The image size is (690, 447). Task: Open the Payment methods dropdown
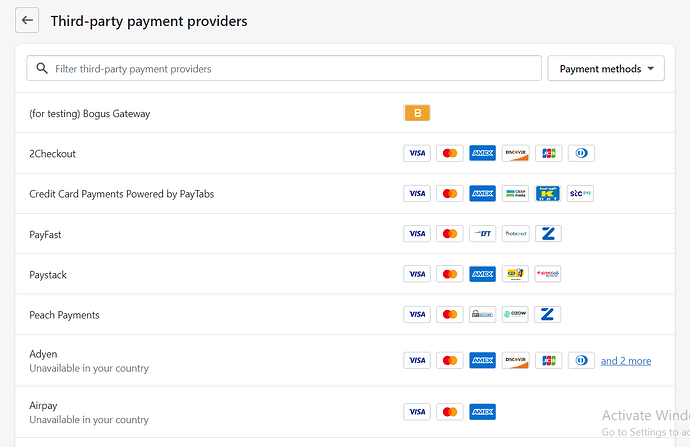606,69
